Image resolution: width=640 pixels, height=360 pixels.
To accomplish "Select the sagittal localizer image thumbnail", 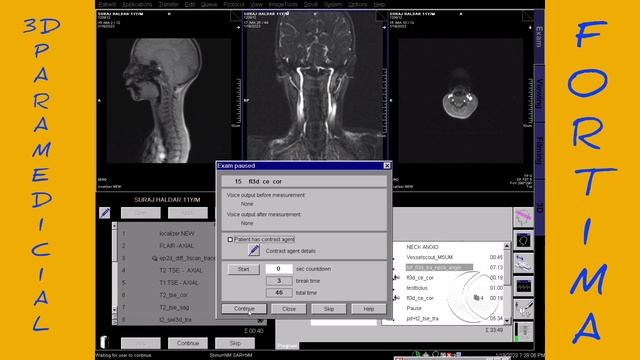I will pos(169,100).
